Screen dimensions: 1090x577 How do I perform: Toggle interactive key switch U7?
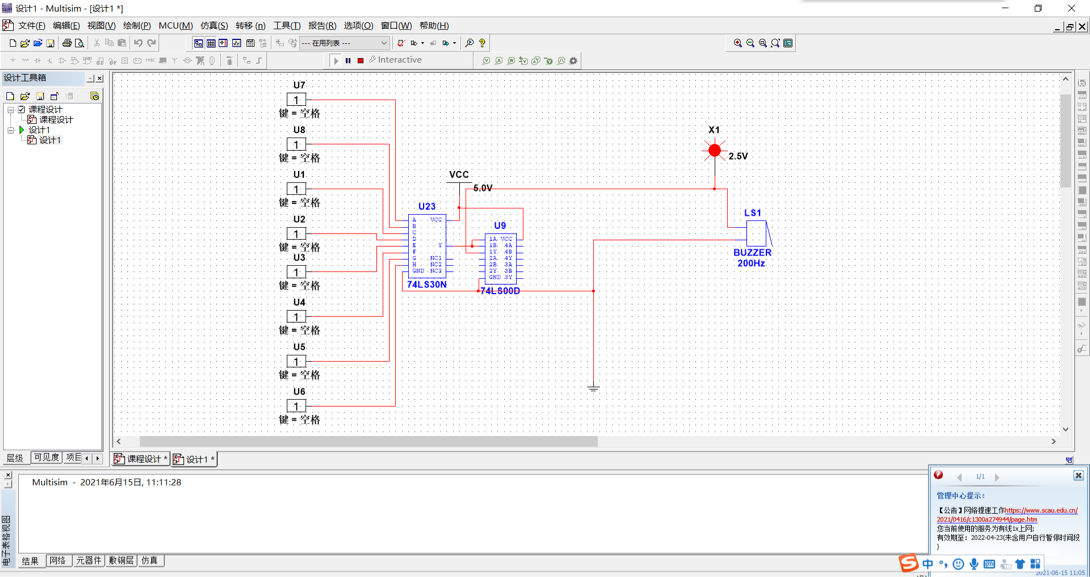click(296, 100)
